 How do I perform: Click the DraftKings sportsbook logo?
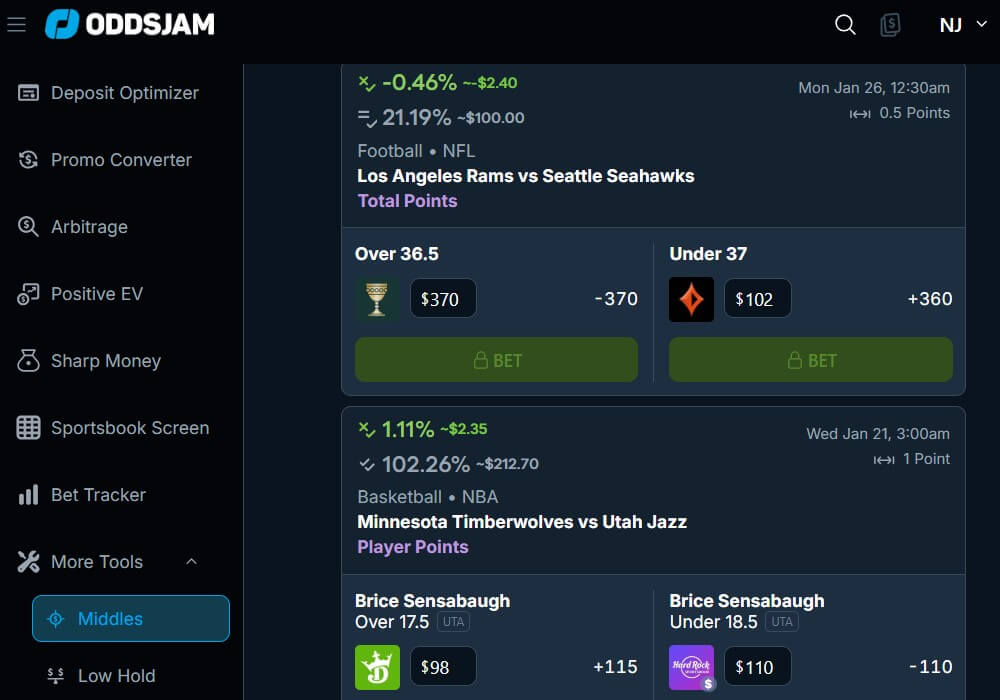coord(377,666)
